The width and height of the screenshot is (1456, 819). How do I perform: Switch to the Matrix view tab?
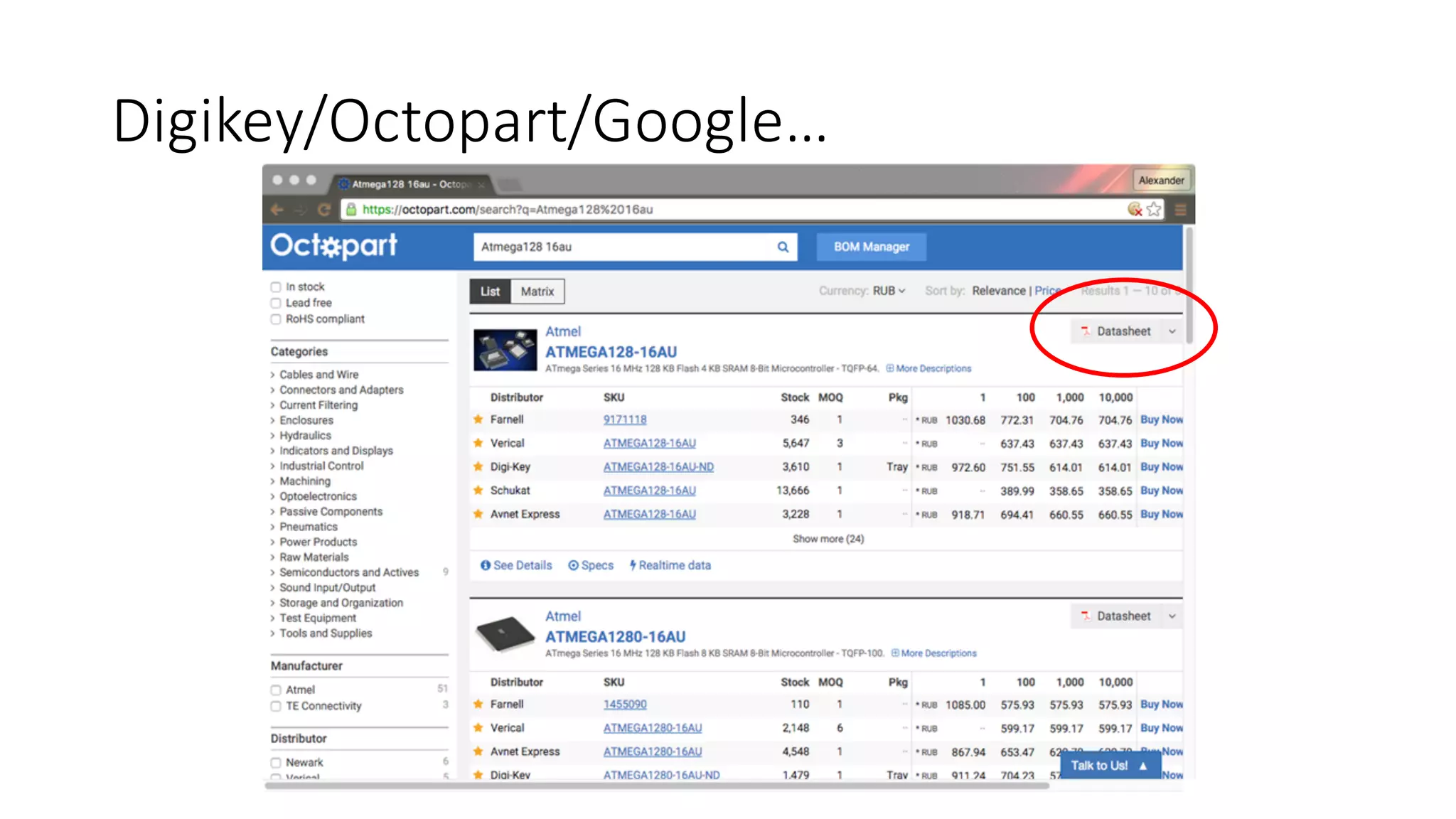[x=537, y=291]
